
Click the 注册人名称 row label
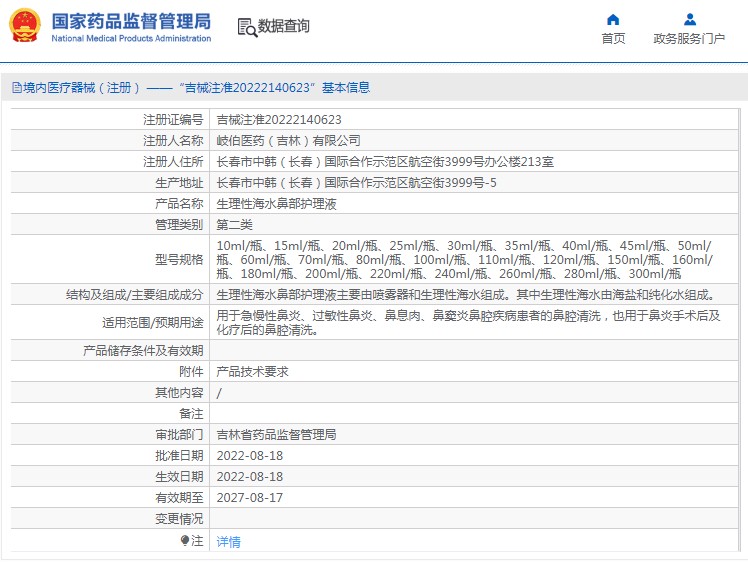[x=173, y=141]
